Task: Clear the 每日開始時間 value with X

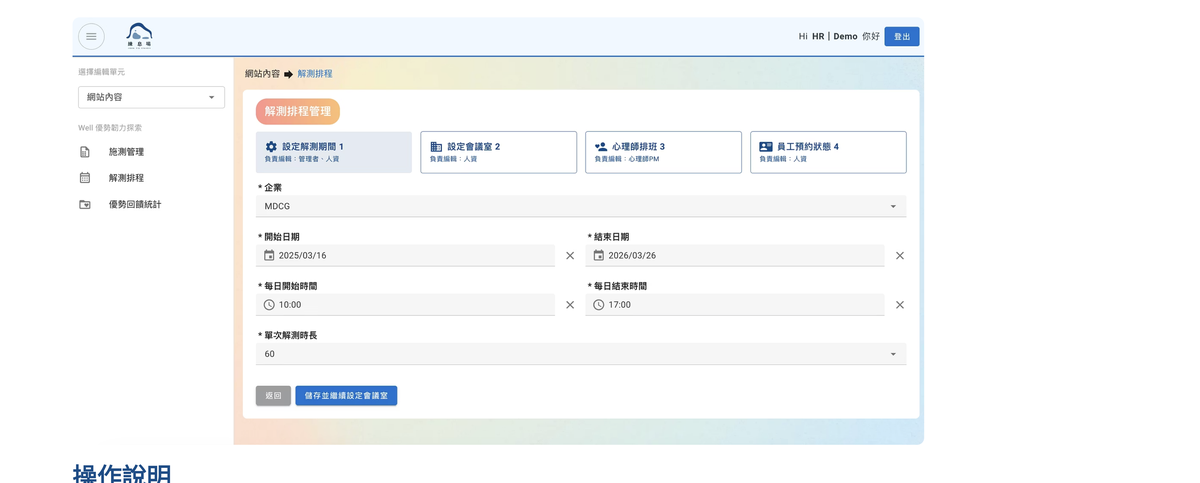Action: [570, 305]
